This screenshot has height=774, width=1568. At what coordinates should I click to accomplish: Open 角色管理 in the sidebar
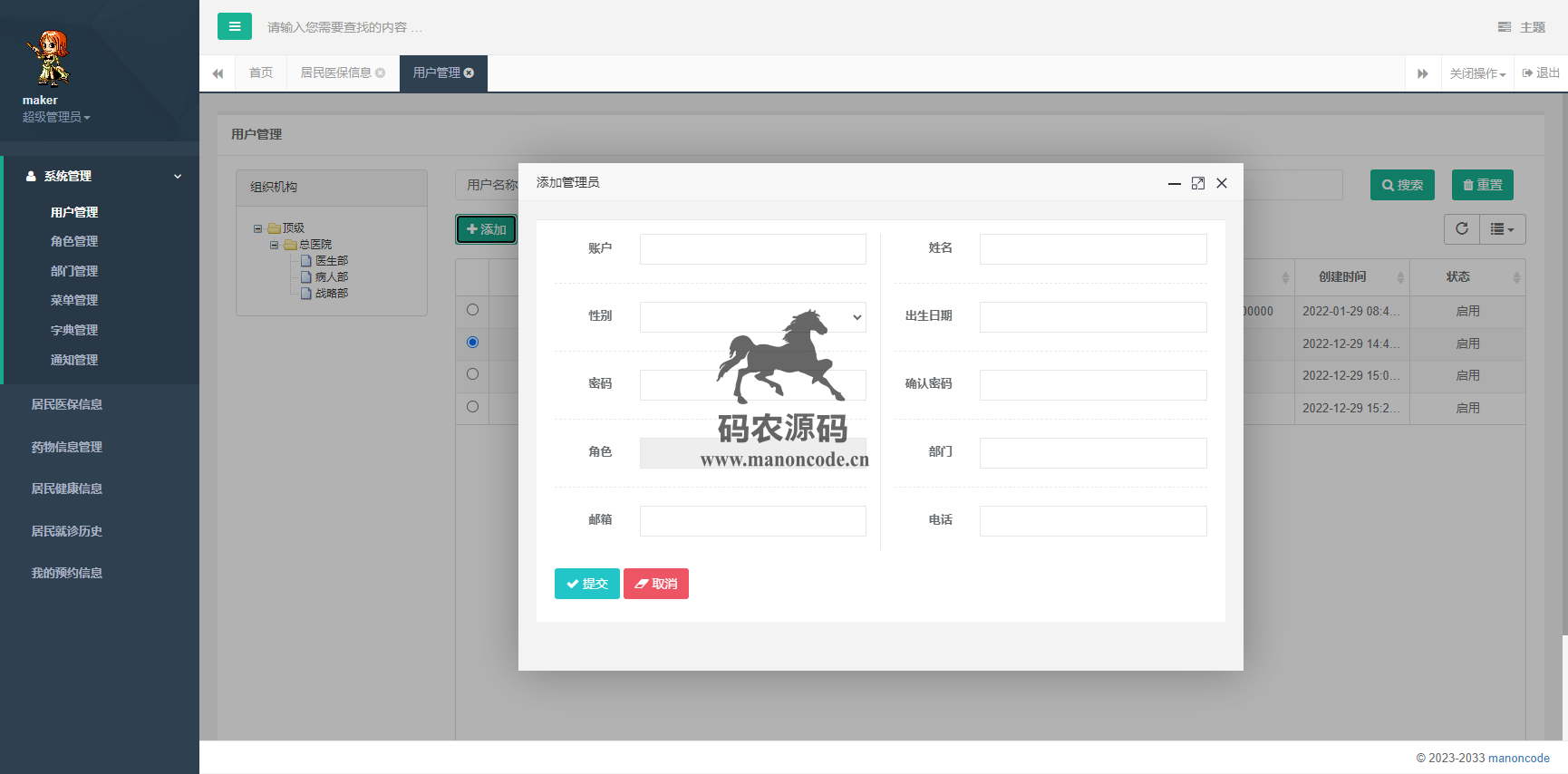(x=74, y=241)
